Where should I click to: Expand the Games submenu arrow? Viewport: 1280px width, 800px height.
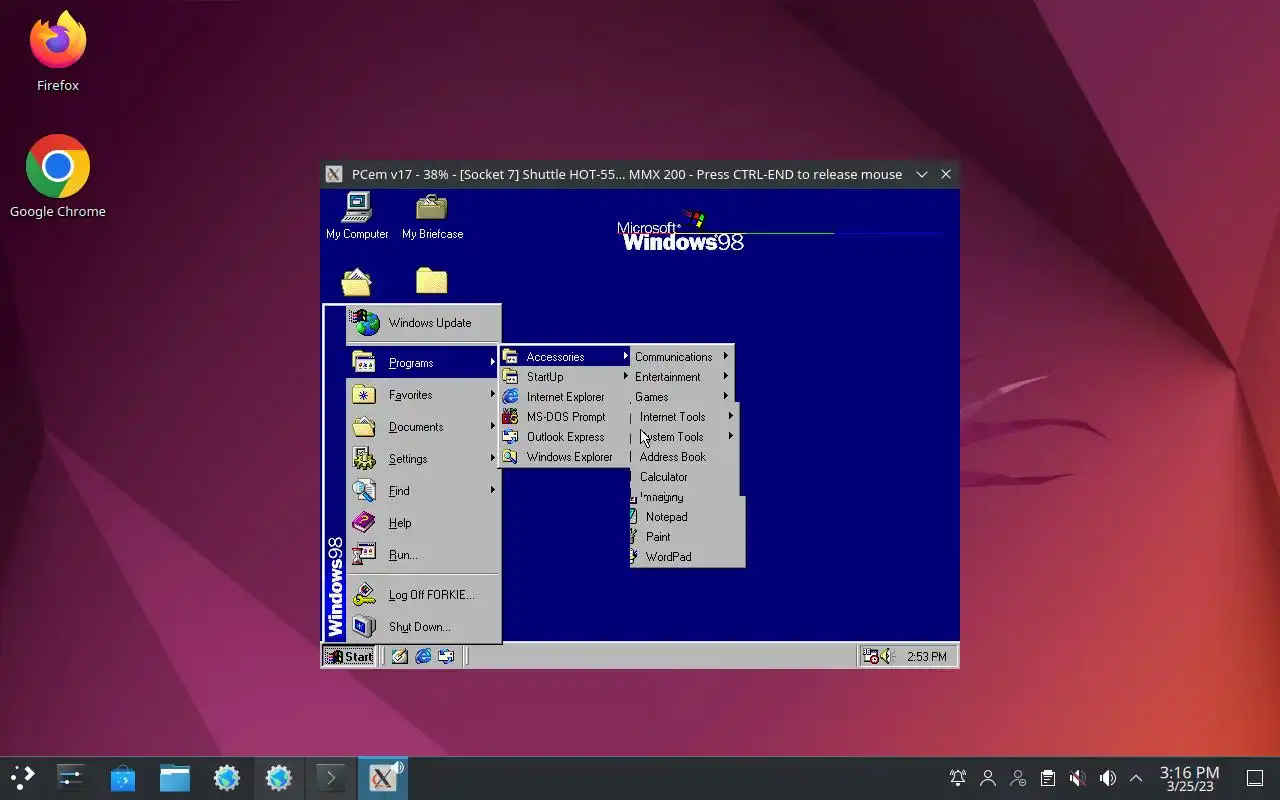coord(726,397)
